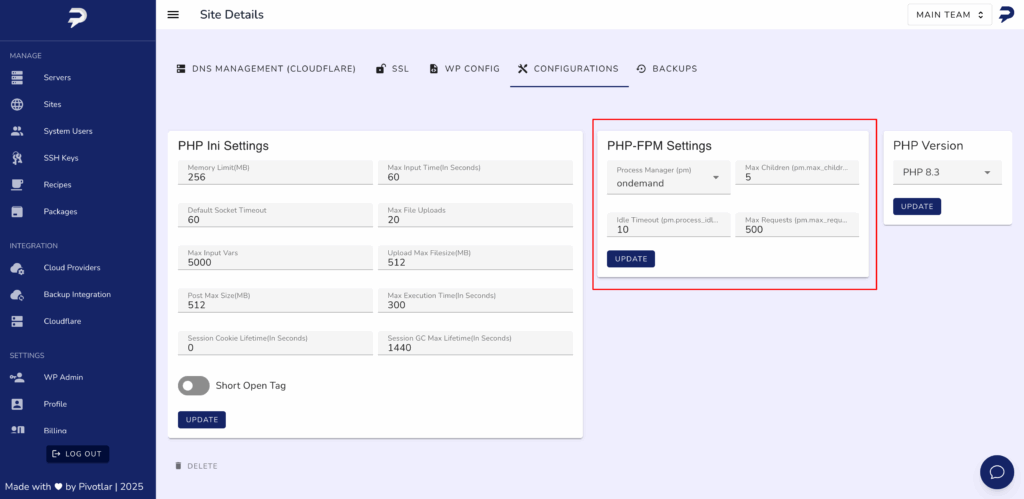Click the Configurations tools icon
The image size is (1024, 499).
coord(522,69)
